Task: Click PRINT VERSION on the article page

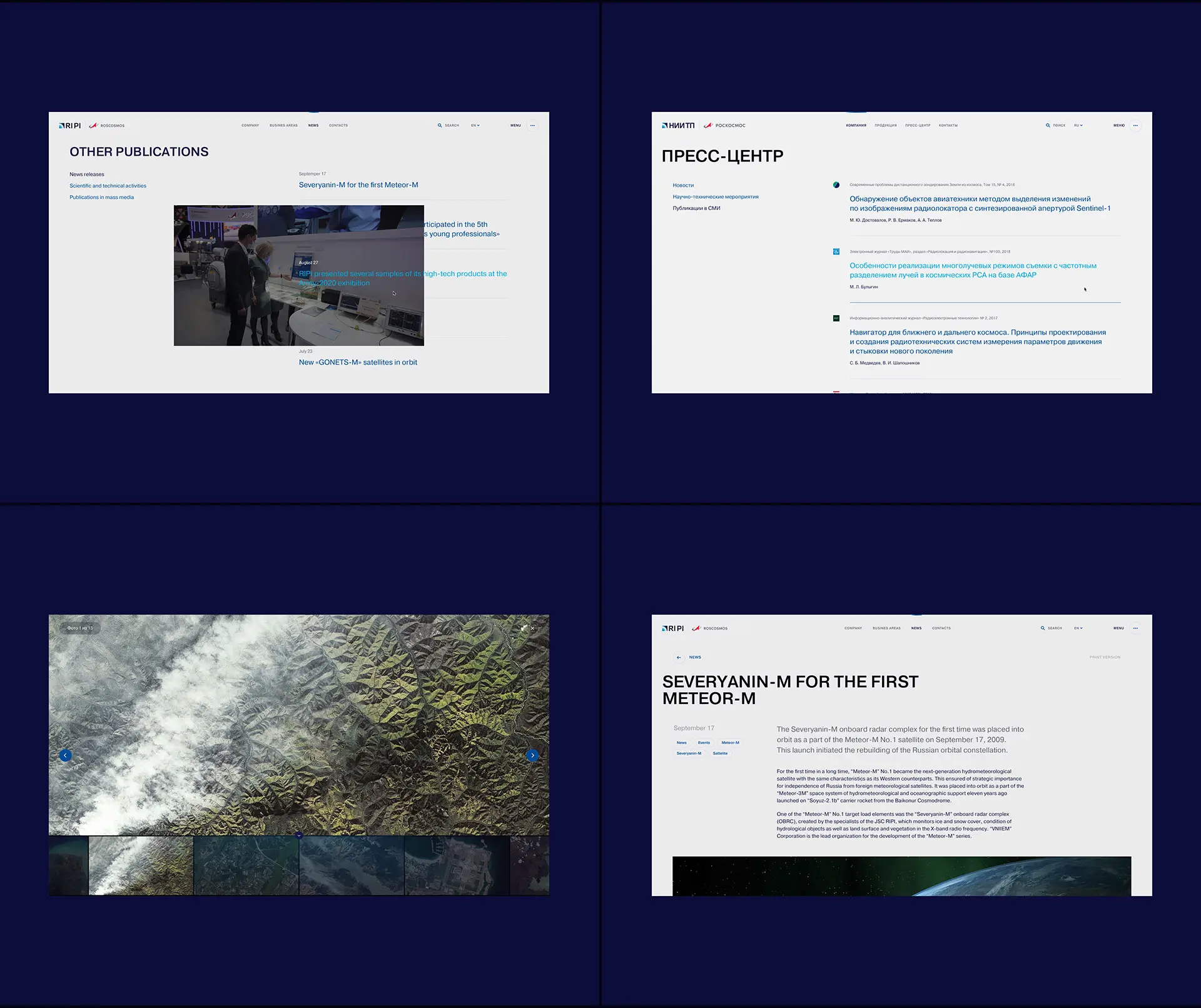Action: [1105, 657]
